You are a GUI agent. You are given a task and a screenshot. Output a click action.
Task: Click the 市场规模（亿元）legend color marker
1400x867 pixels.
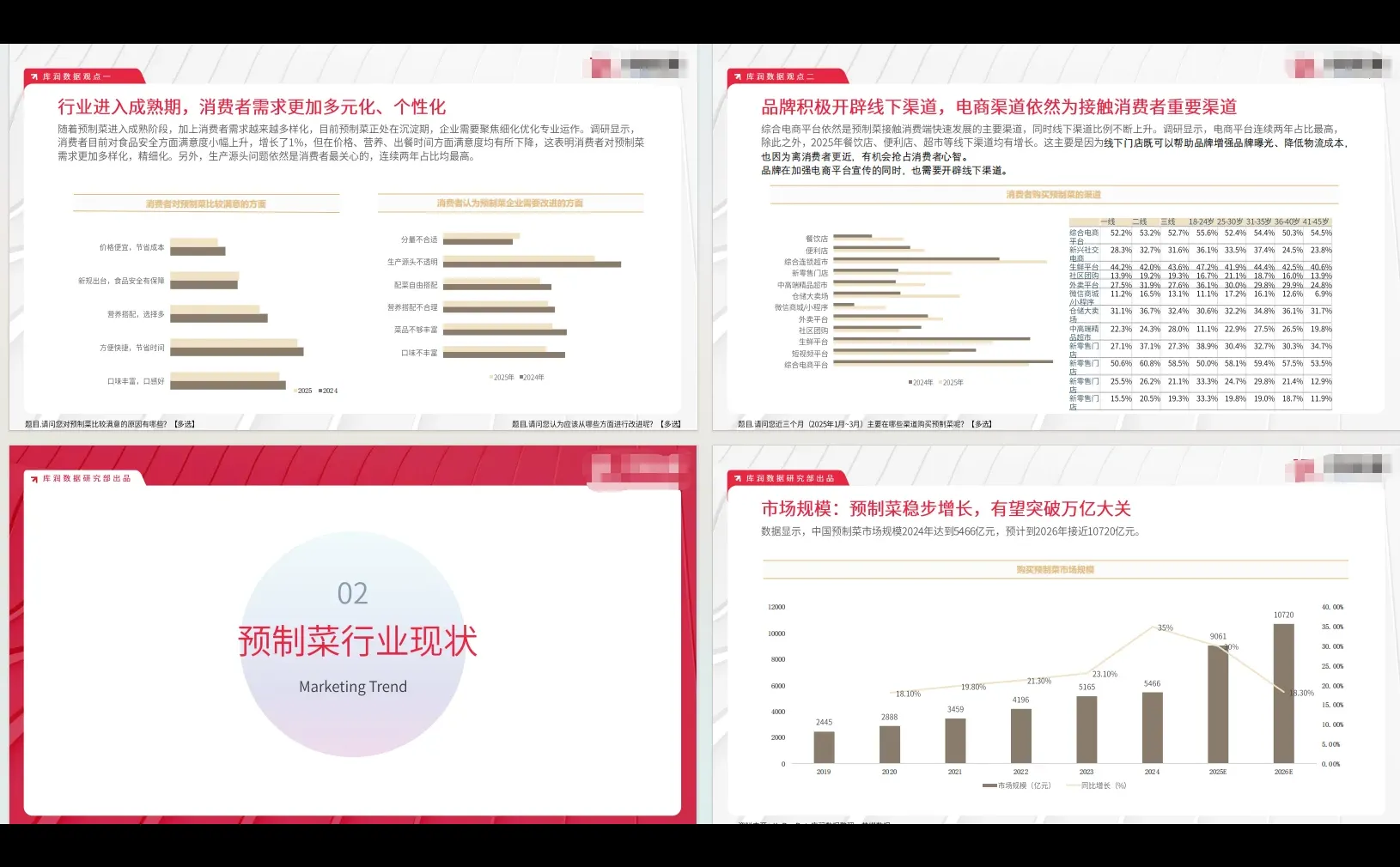(x=988, y=785)
